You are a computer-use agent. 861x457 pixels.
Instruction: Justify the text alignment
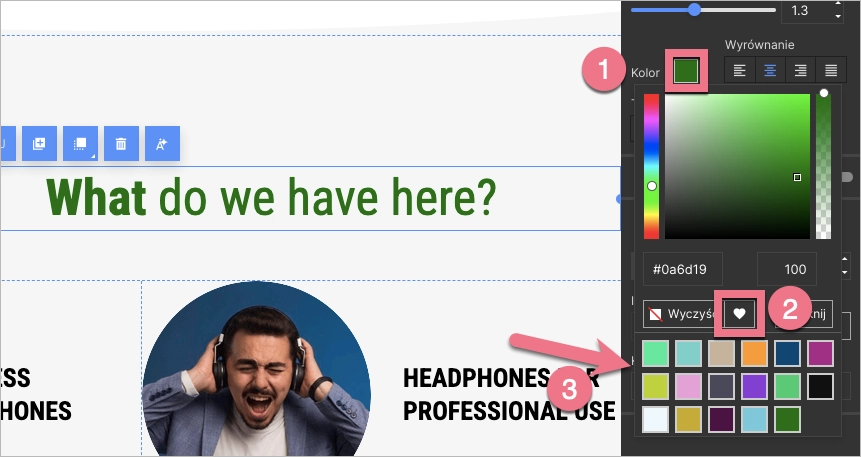pyautogui.click(x=830, y=70)
